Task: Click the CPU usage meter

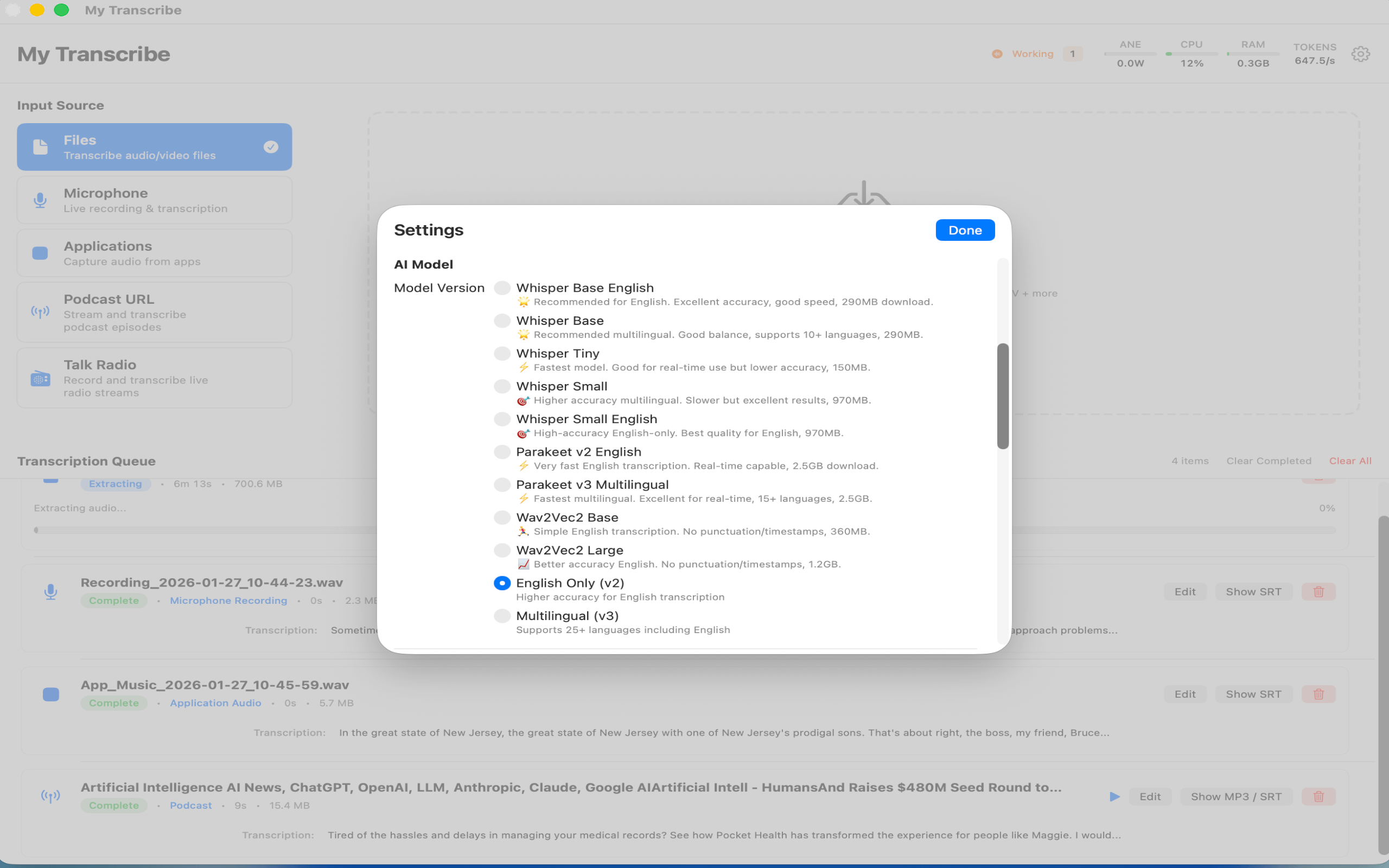Action: click(x=1191, y=55)
